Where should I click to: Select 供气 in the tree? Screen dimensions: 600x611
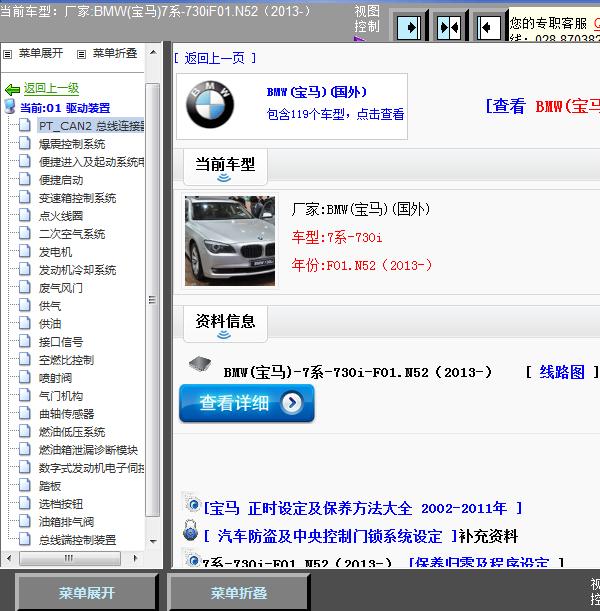click(x=49, y=306)
